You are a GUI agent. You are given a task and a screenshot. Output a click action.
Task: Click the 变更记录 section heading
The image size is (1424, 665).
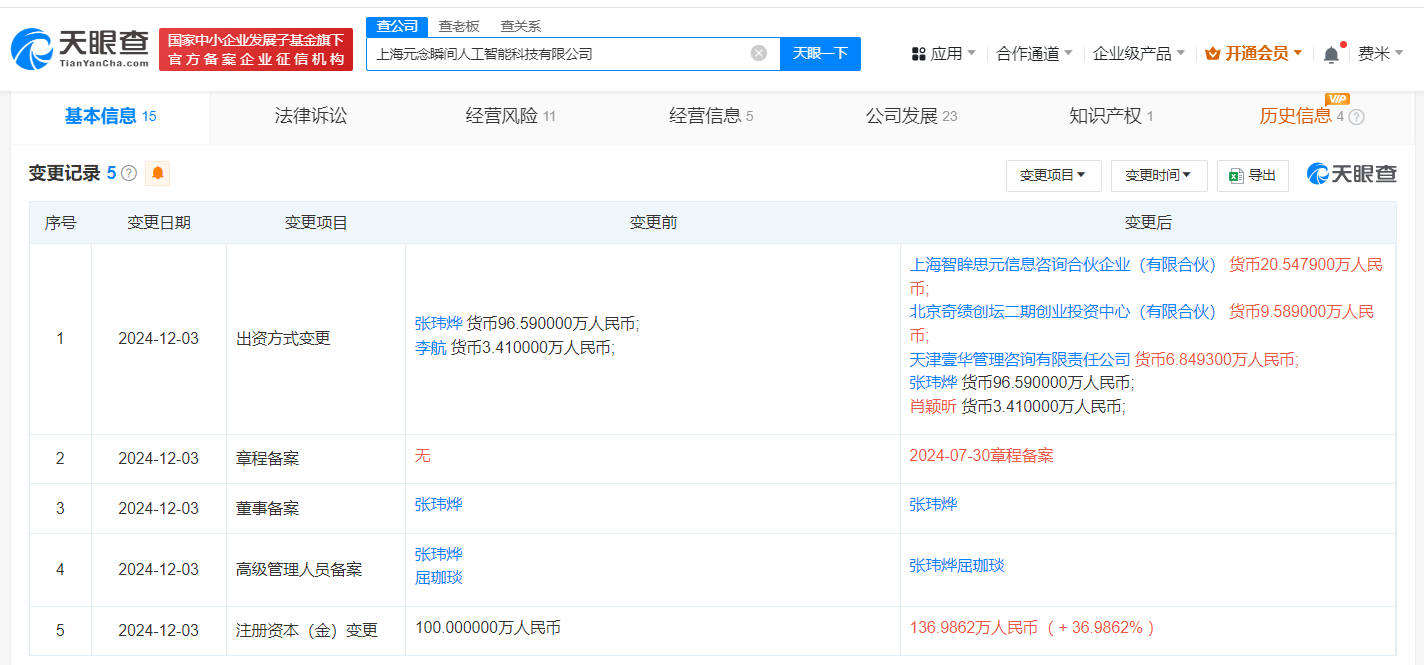(65, 173)
